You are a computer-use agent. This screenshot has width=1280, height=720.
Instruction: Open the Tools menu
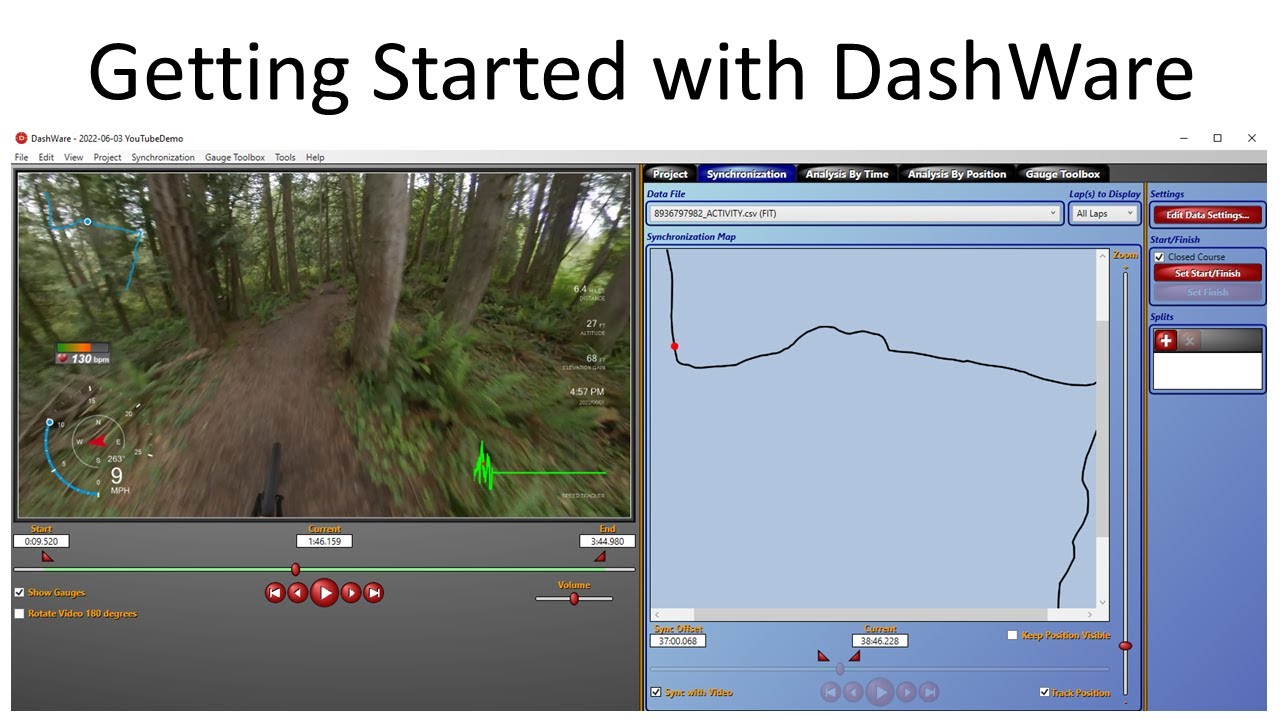(x=285, y=157)
